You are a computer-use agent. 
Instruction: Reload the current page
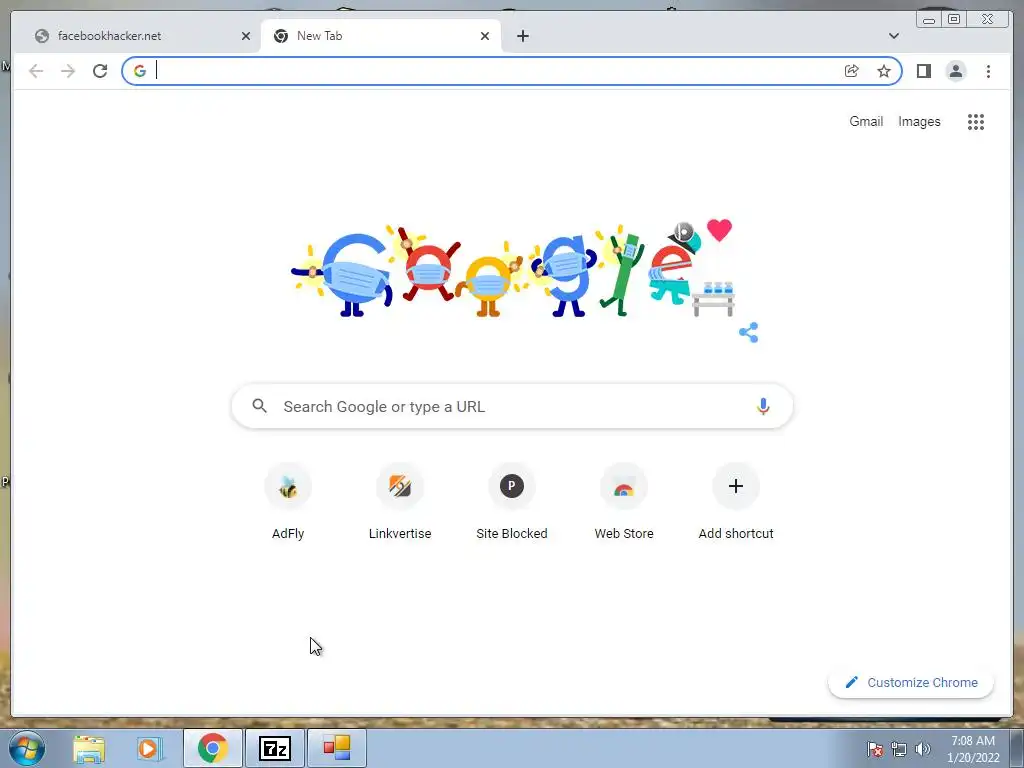coord(100,71)
